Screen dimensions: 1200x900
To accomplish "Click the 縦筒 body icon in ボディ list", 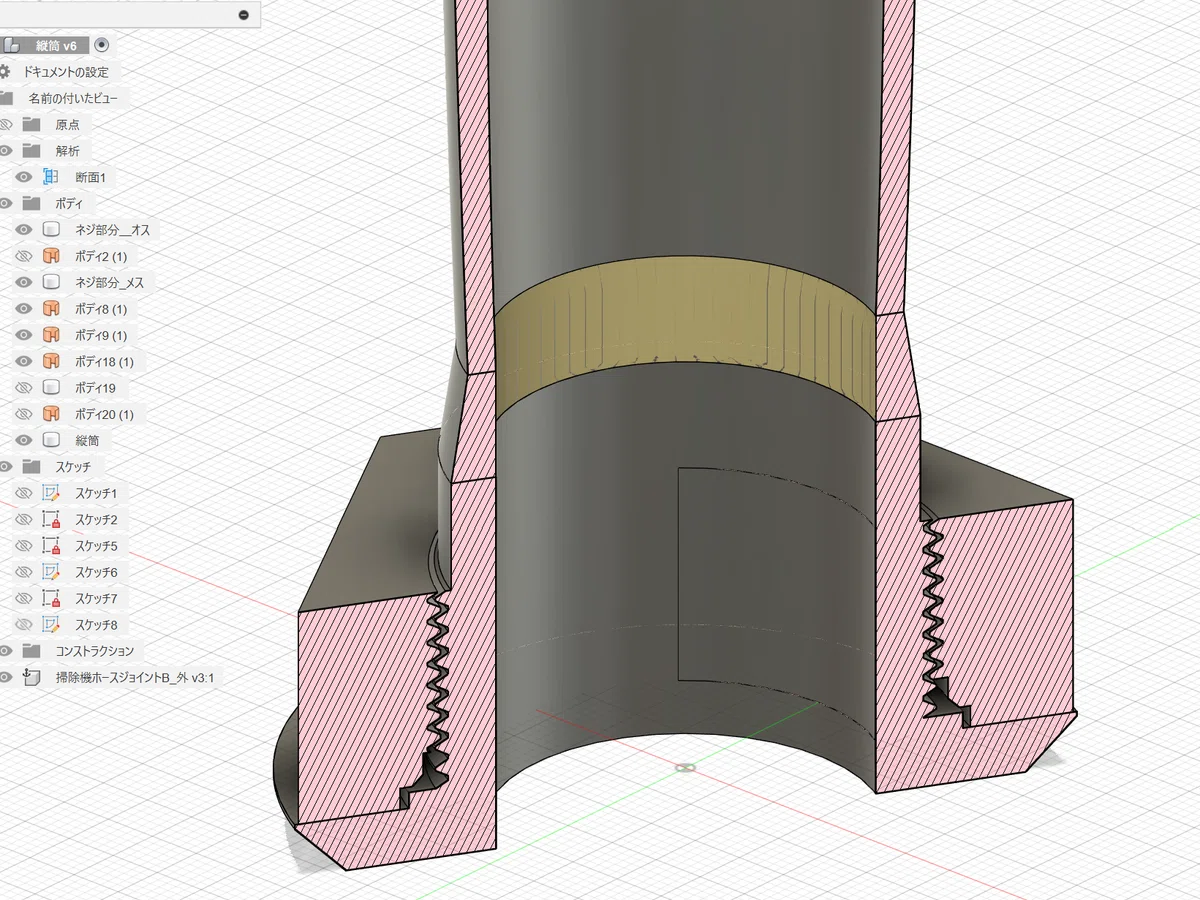I will point(51,440).
